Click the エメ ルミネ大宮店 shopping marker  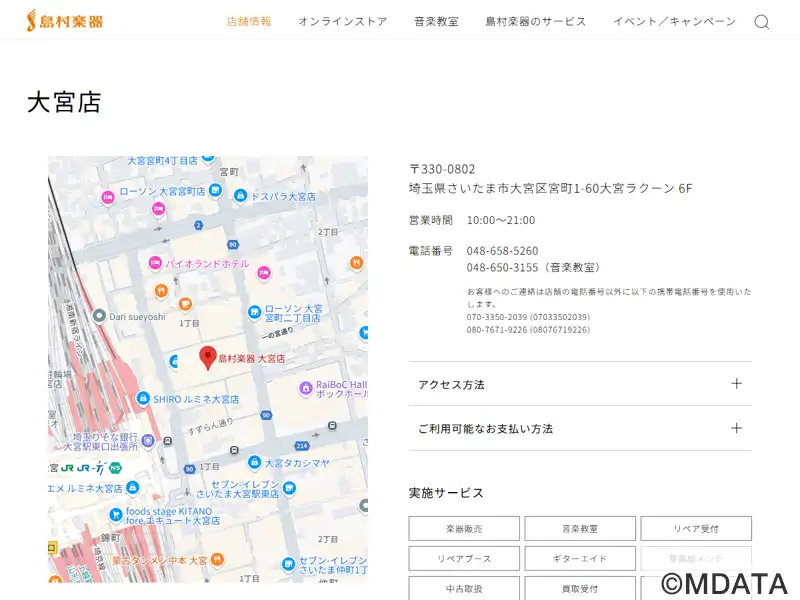133,488
